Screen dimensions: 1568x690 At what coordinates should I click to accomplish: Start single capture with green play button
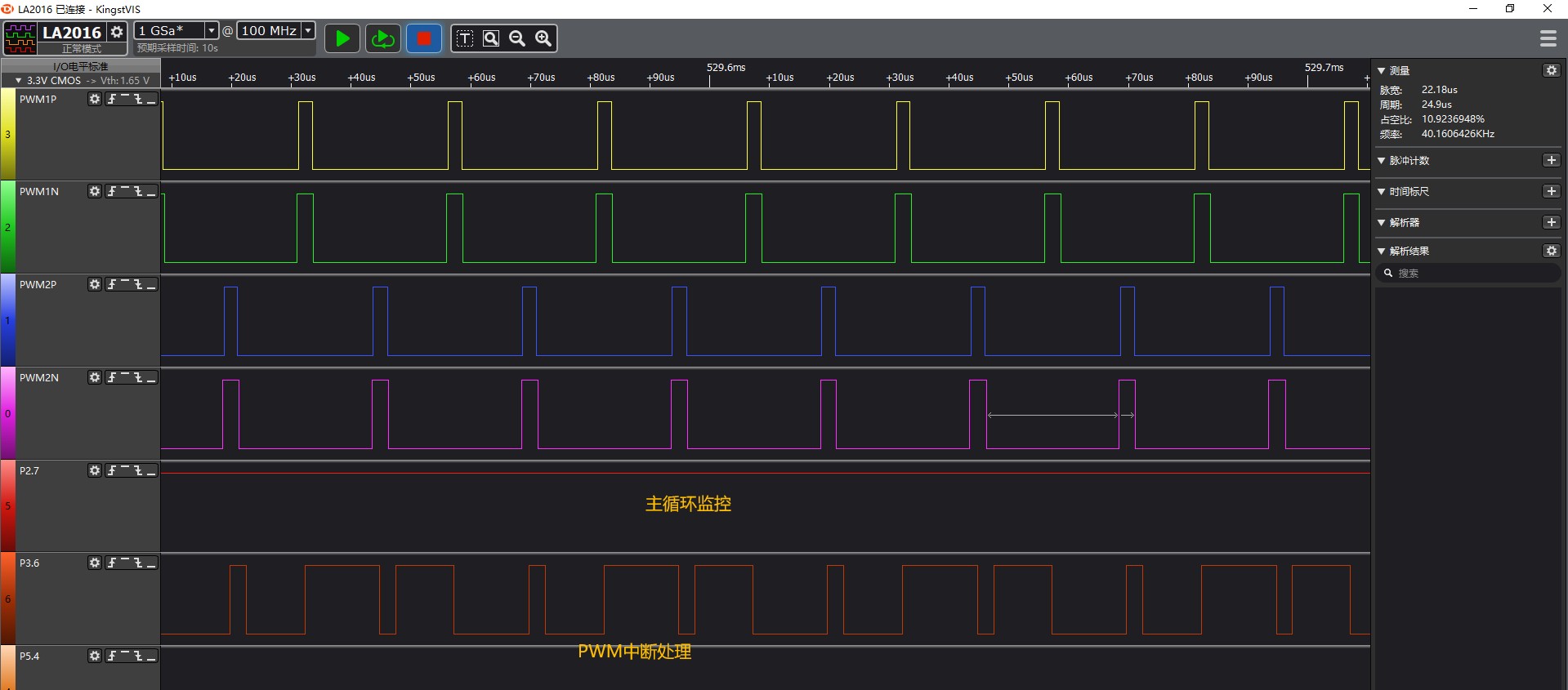[342, 38]
